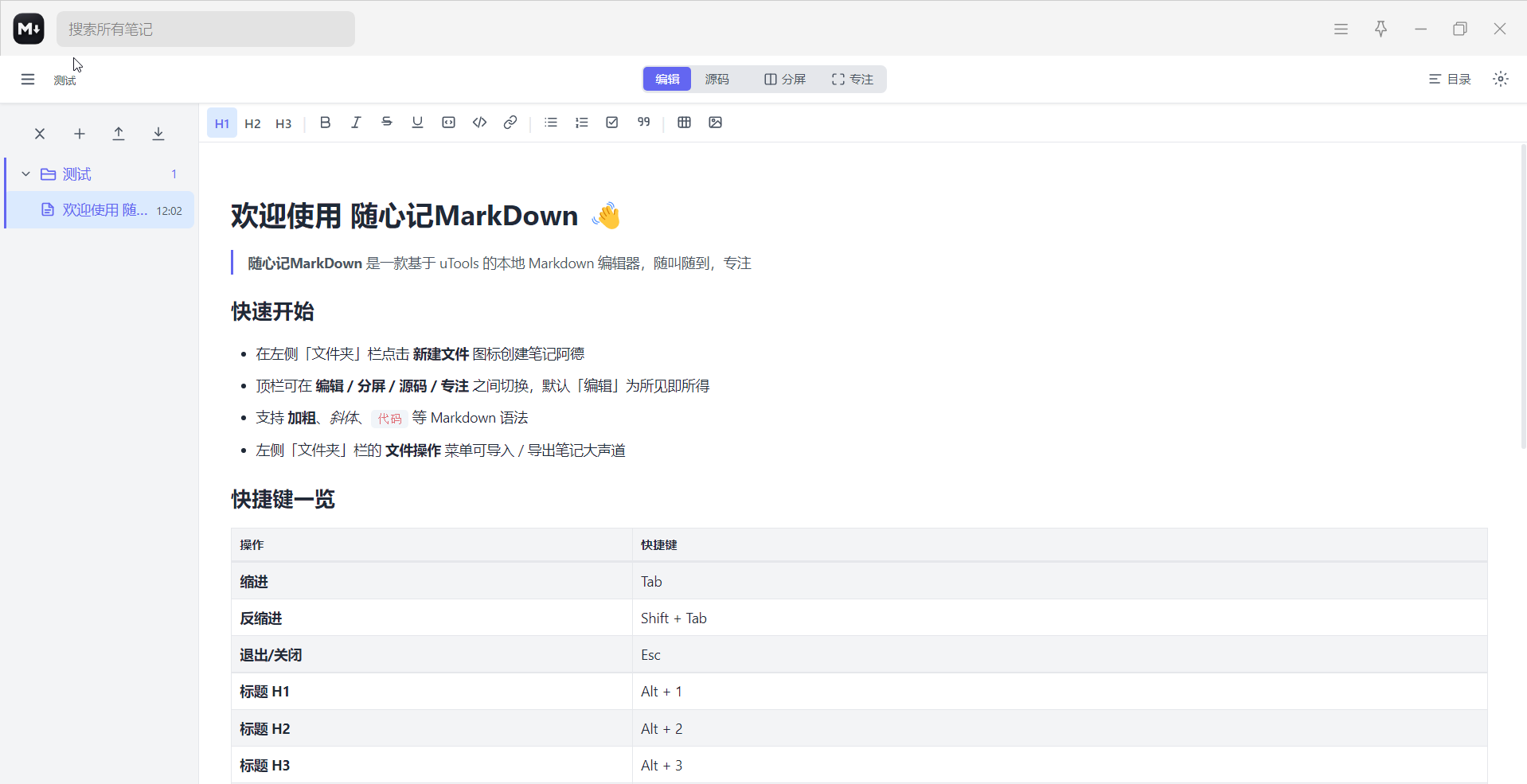Click the 缩进 table cell
This screenshot has height=784, width=1527.
point(432,581)
